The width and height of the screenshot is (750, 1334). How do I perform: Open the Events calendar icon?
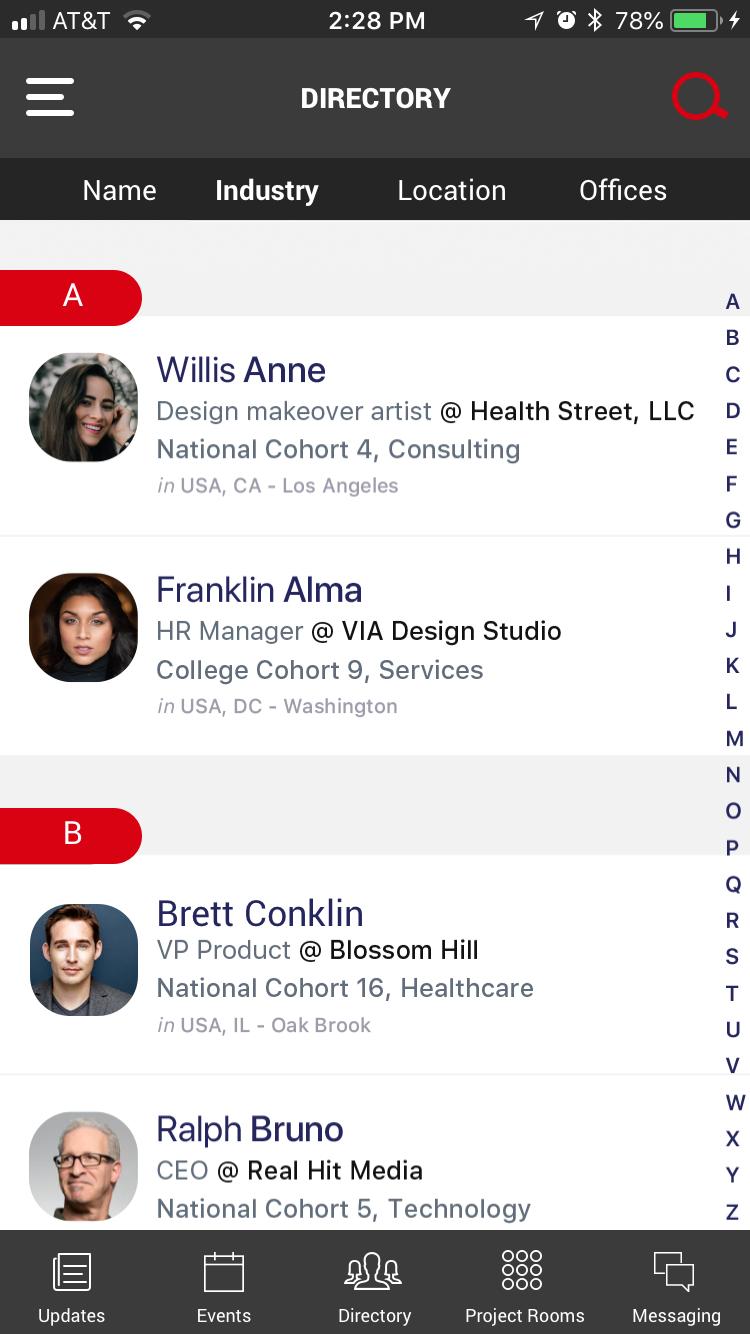point(224,1272)
